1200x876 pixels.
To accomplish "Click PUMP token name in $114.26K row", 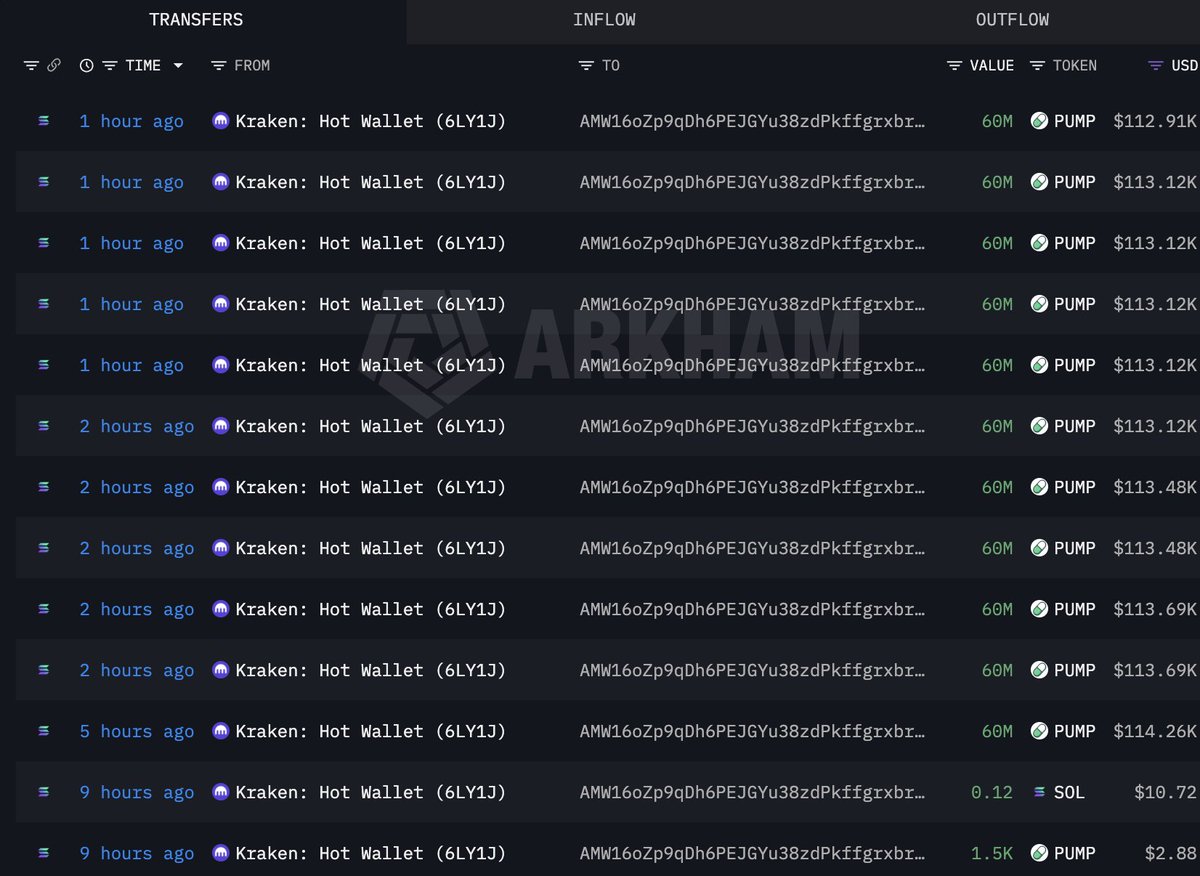I will click(x=1075, y=731).
